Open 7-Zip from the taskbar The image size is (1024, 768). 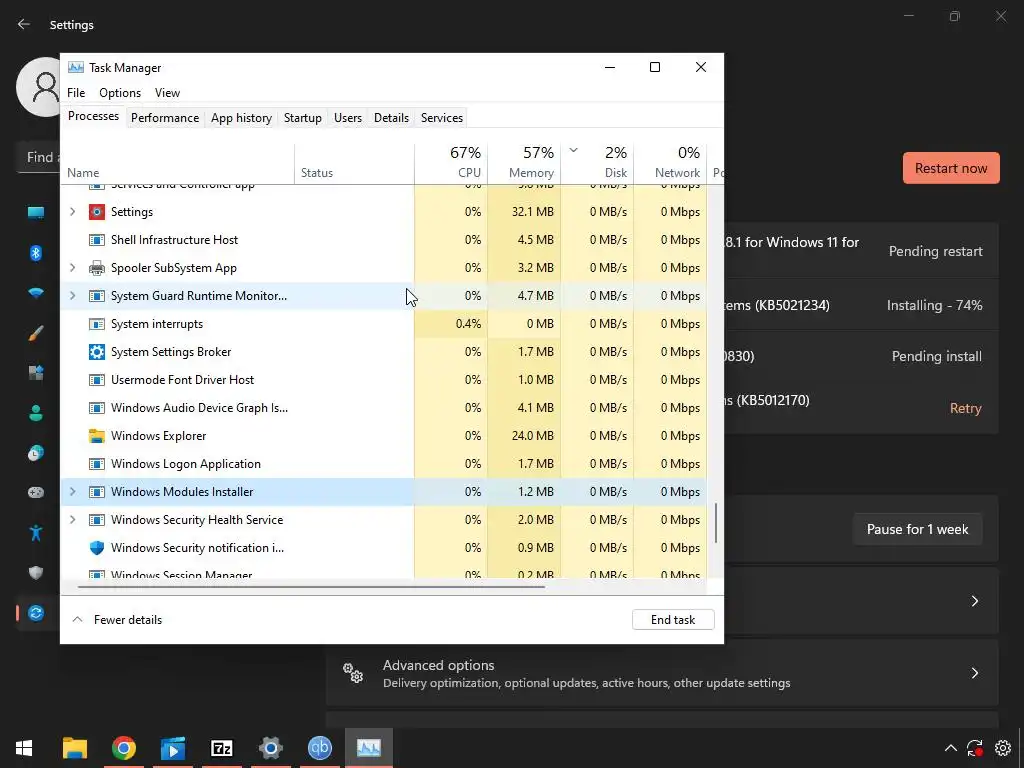(x=222, y=748)
